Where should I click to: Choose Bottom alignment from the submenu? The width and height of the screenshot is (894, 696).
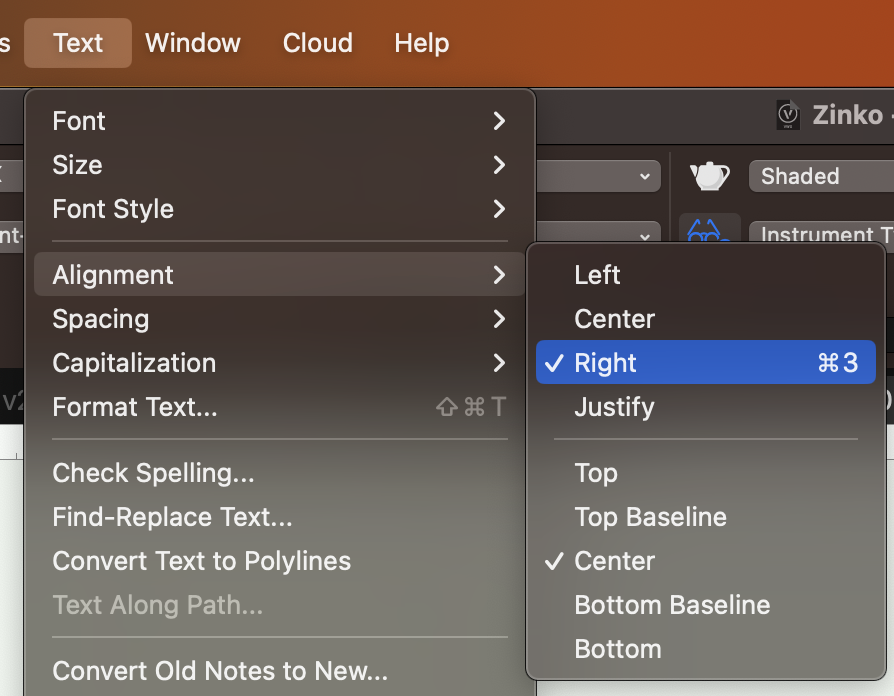coord(617,648)
